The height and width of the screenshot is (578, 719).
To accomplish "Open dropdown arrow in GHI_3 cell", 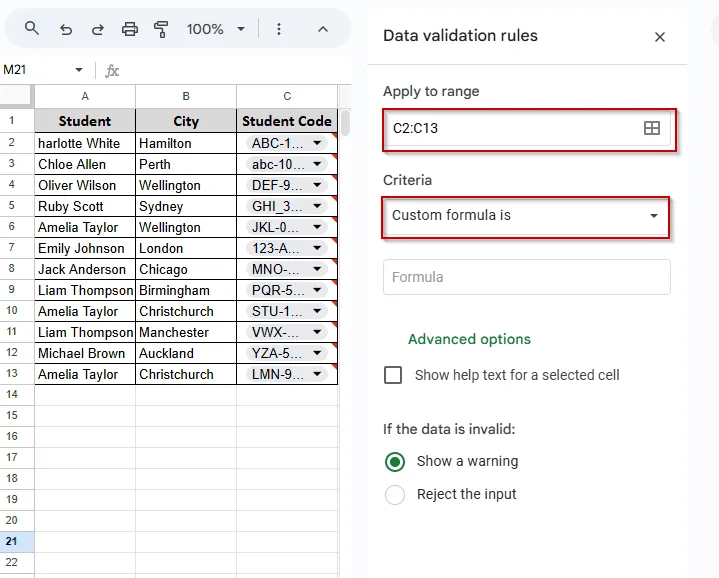I will tap(317, 206).
